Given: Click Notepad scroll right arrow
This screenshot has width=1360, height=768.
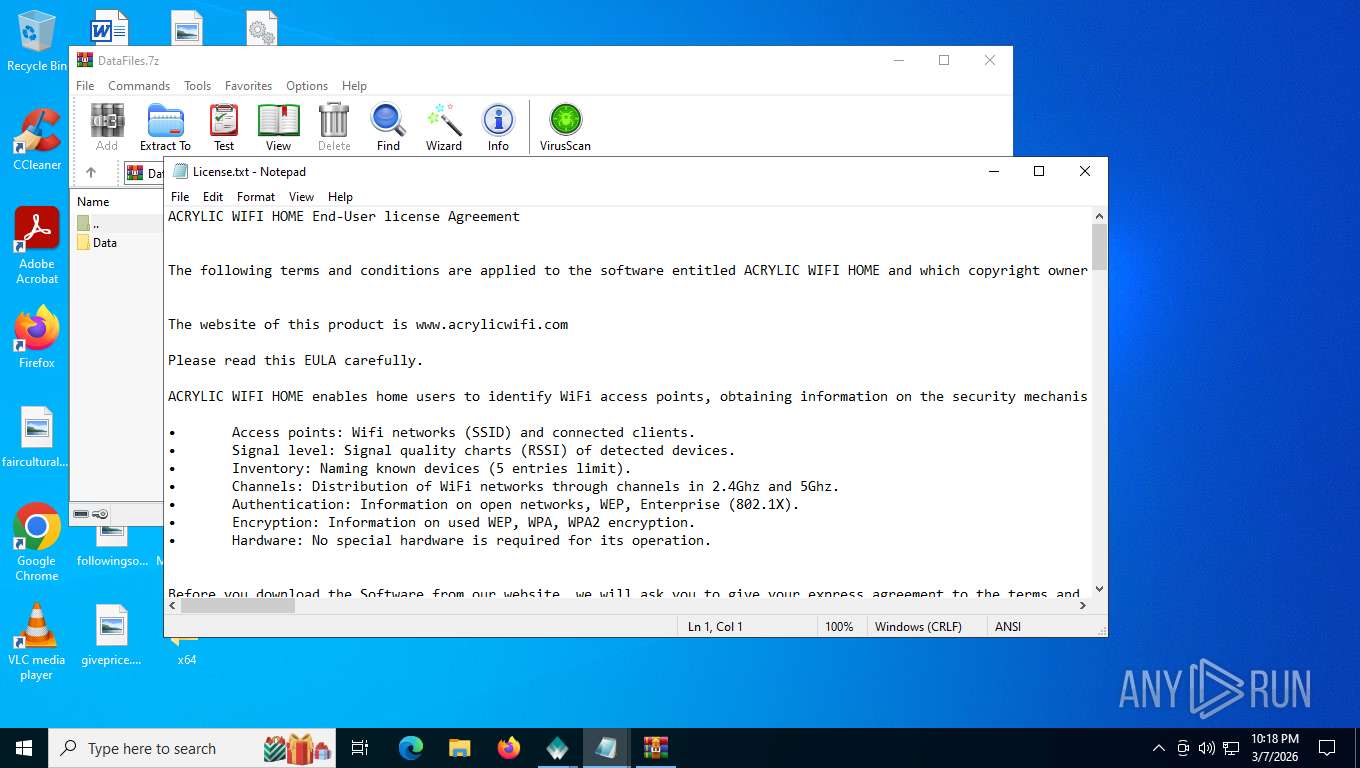Looking at the screenshot, I should (x=1083, y=605).
